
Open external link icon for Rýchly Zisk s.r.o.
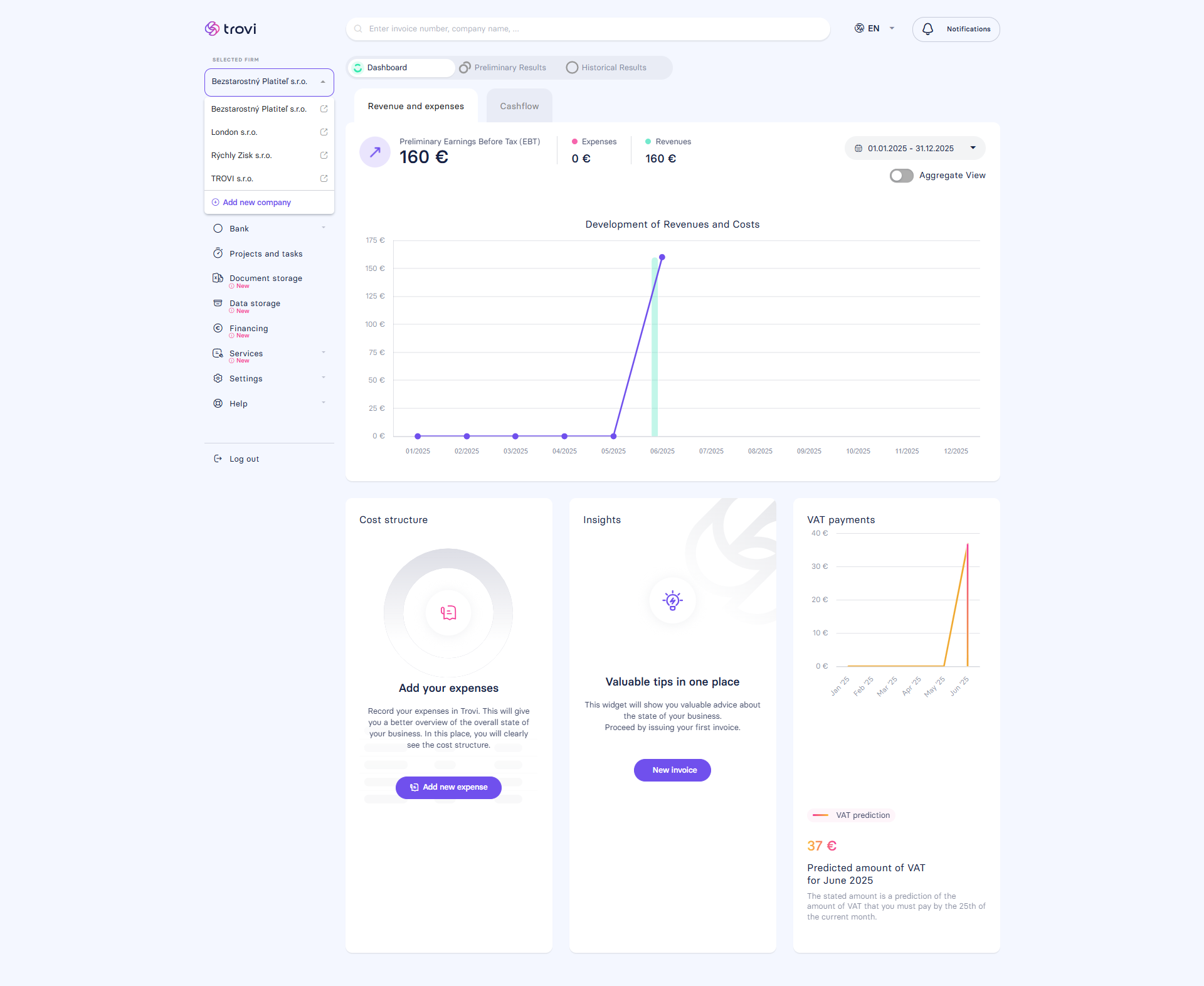point(324,156)
